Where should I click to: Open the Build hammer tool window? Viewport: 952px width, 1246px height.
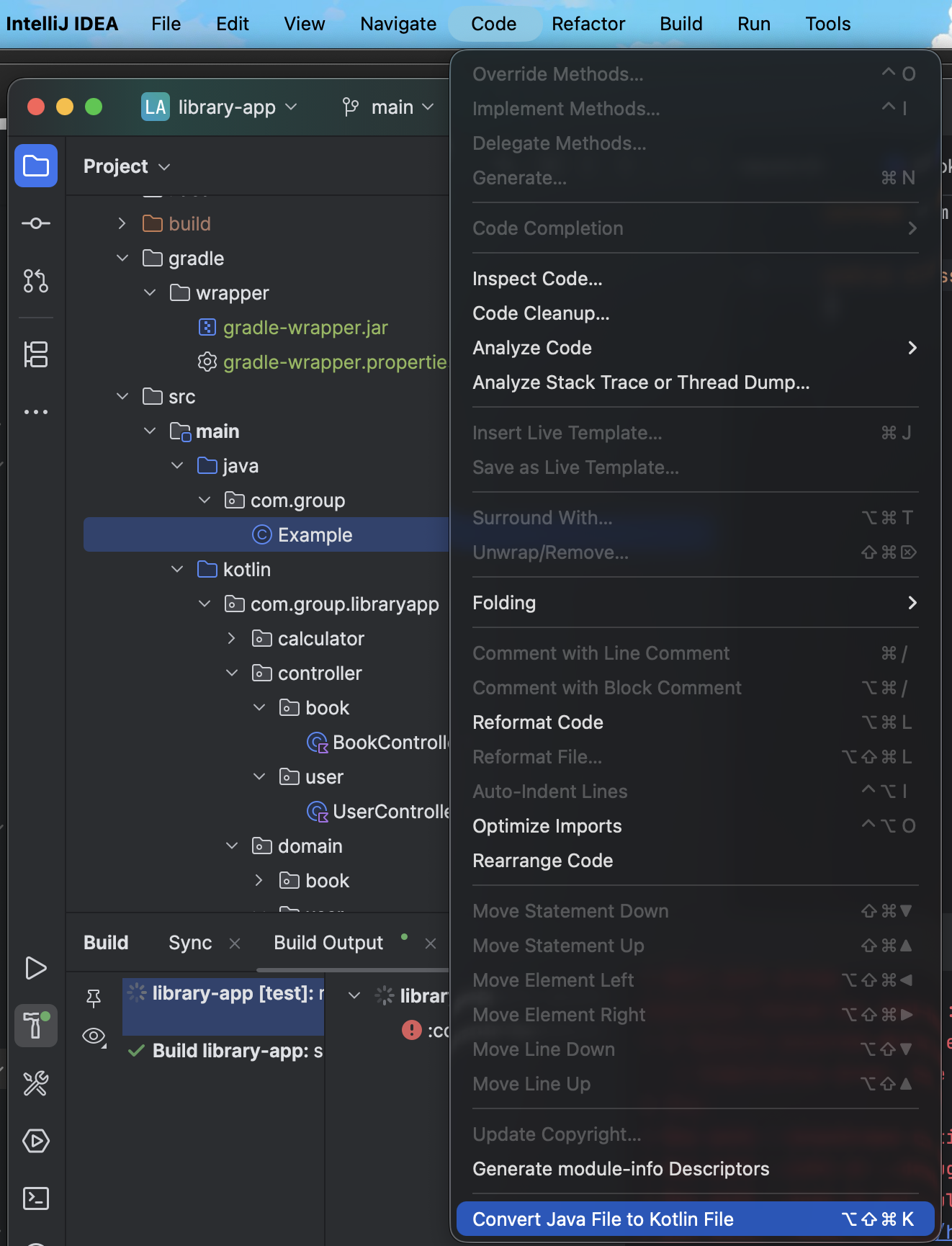click(36, 1025)
